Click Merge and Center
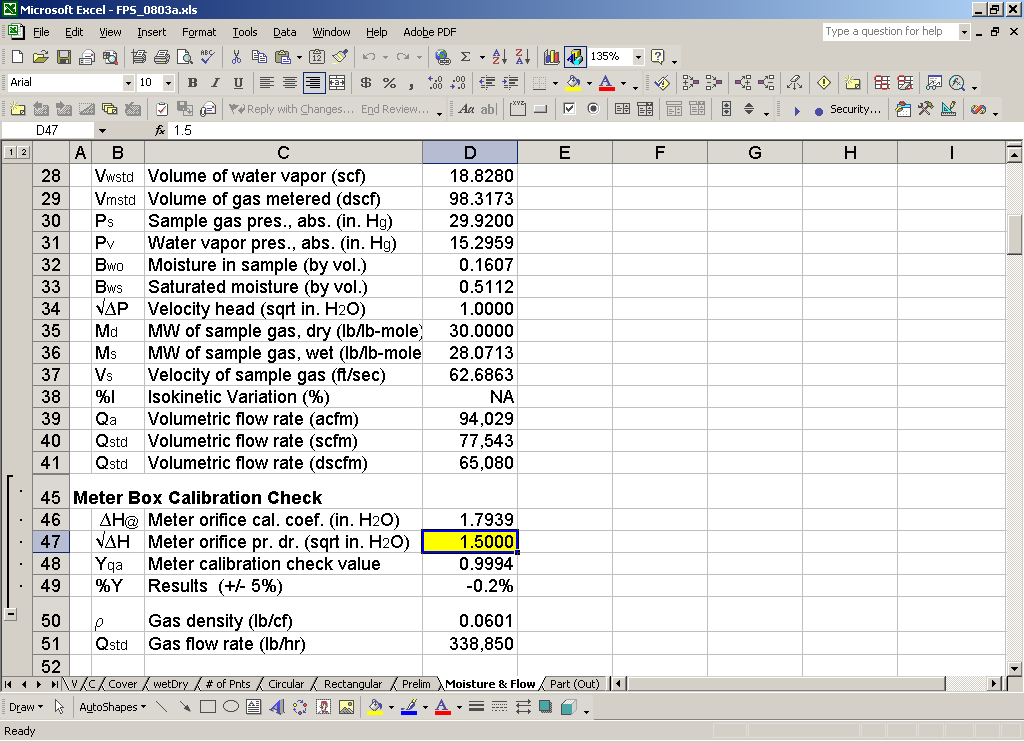 [x=337, y=83]
